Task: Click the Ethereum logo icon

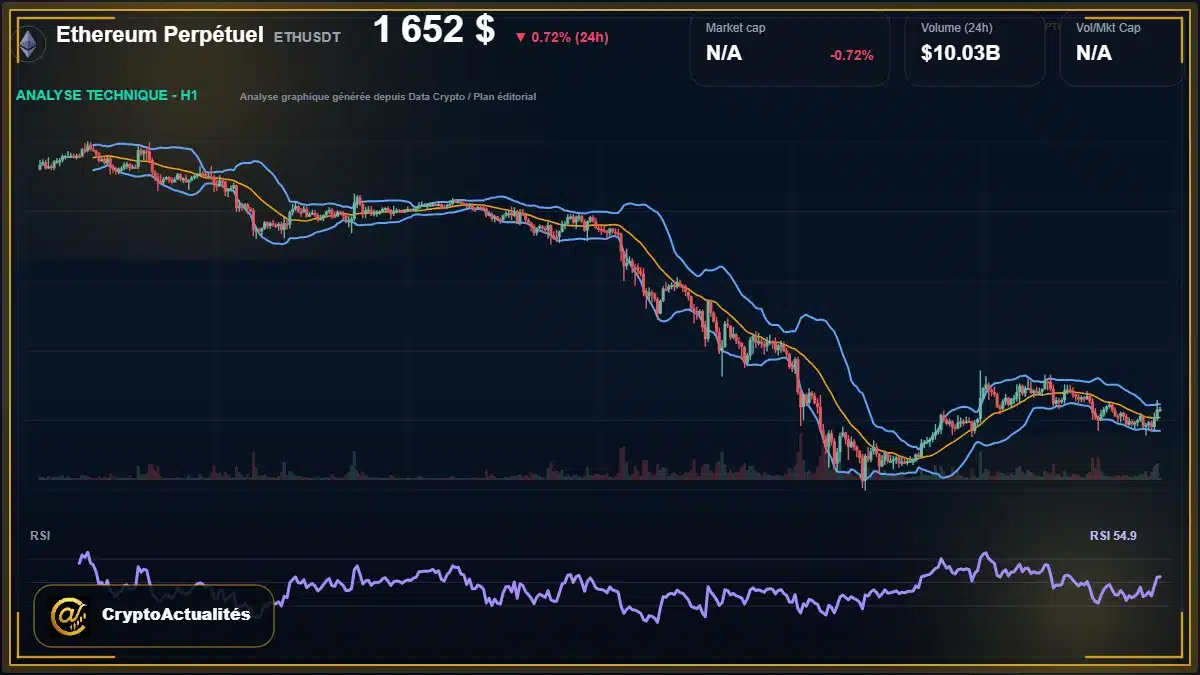Action: 29,45
